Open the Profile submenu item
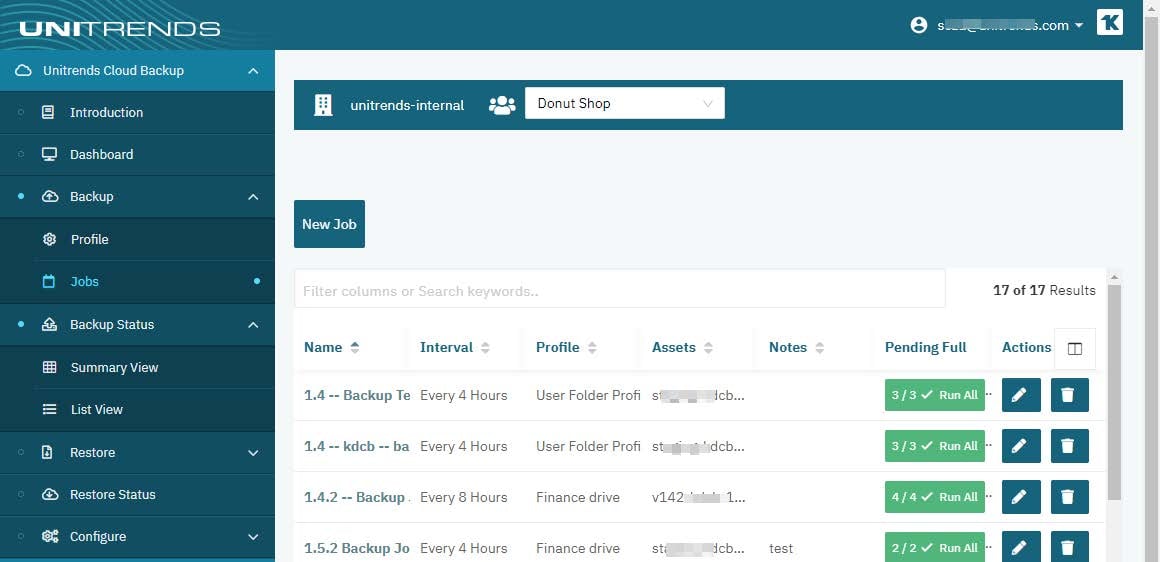1160x562 pixels. pos(137,240)
